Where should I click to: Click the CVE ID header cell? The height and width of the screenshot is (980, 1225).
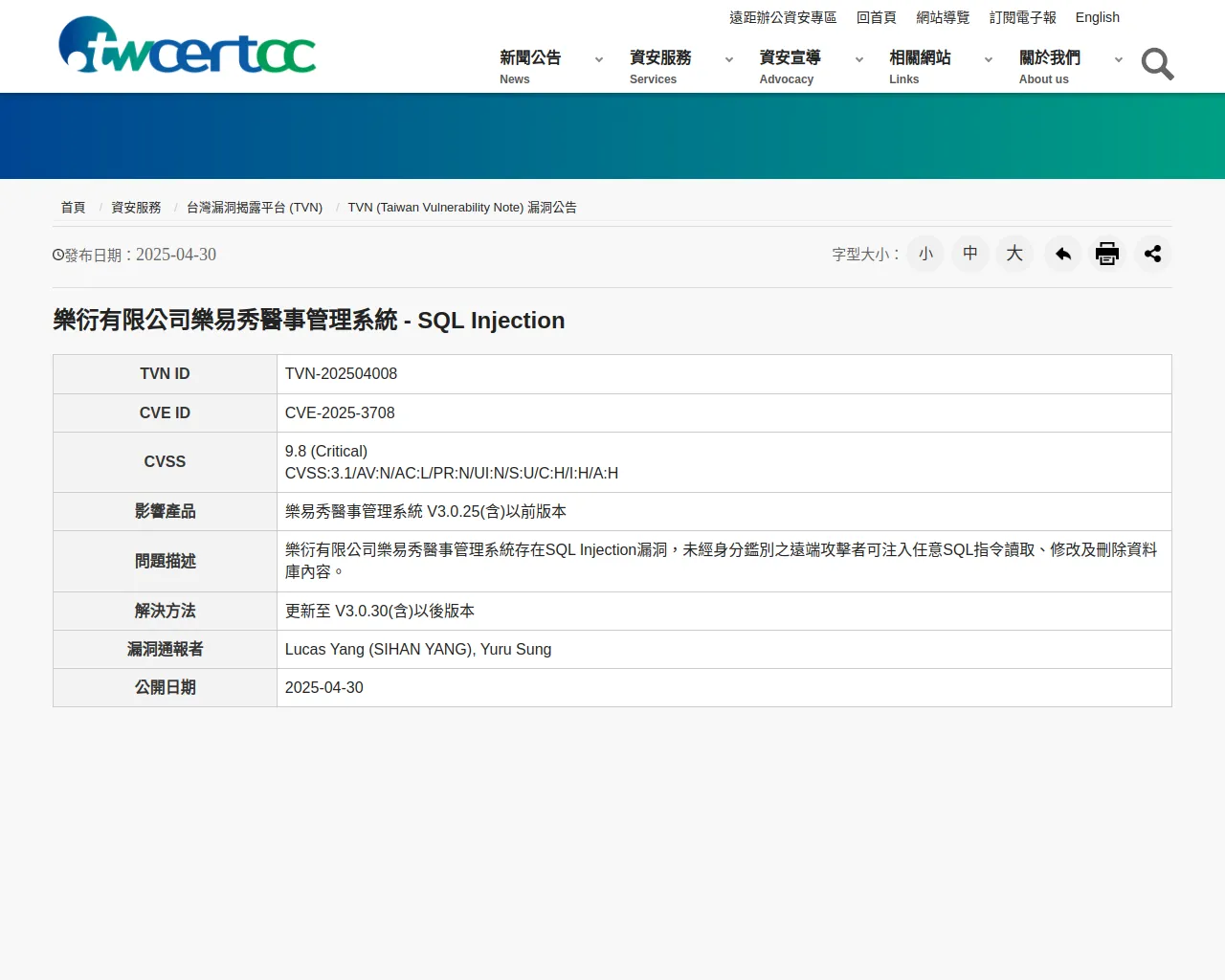tap(165, 412)
